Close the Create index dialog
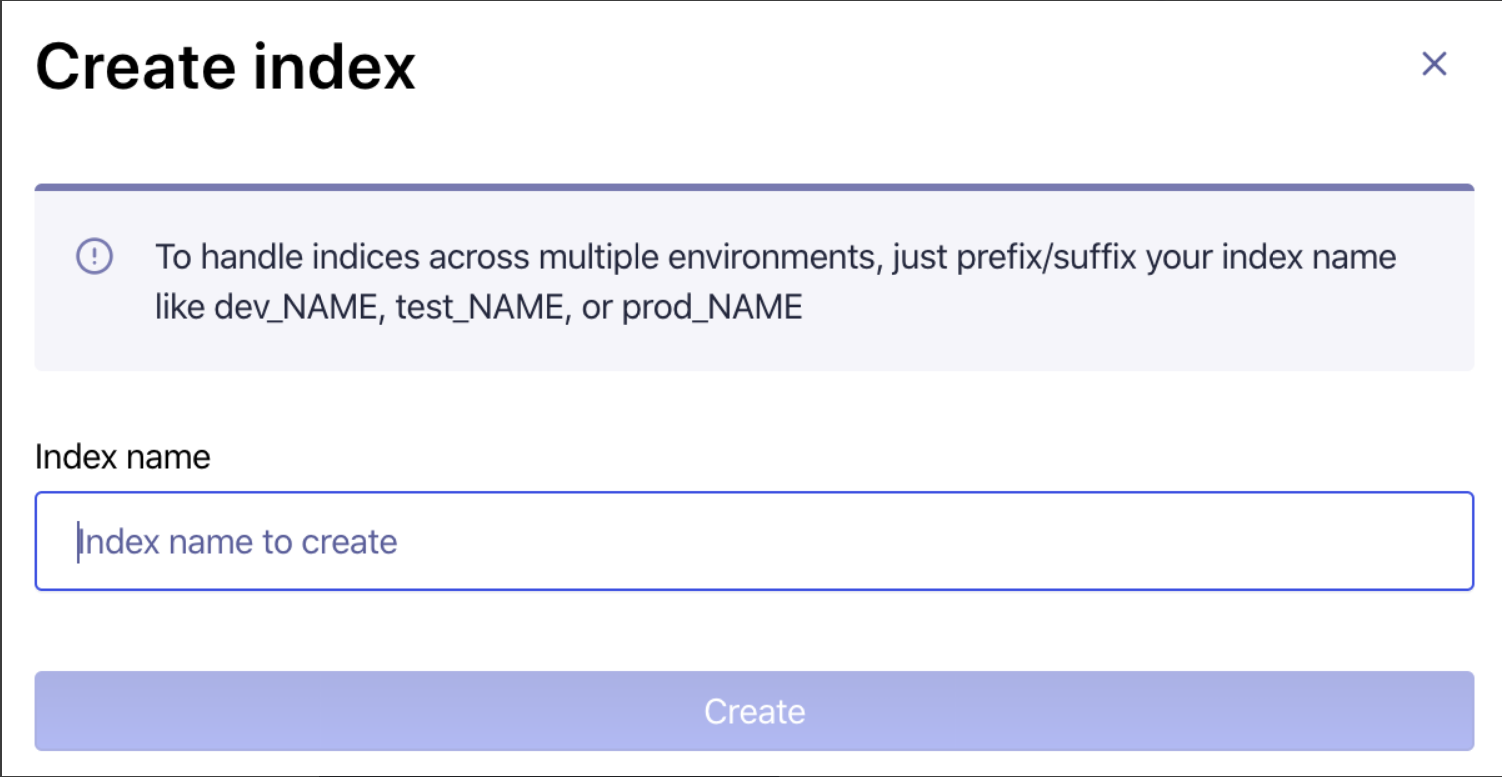This screenshot has height=777, width=1502. coord(1434,65)
